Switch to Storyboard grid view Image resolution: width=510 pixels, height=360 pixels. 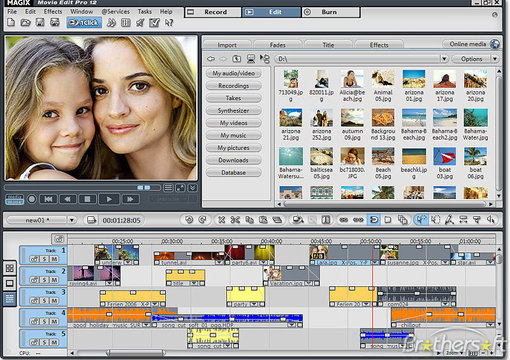click(x=10, y=268)
